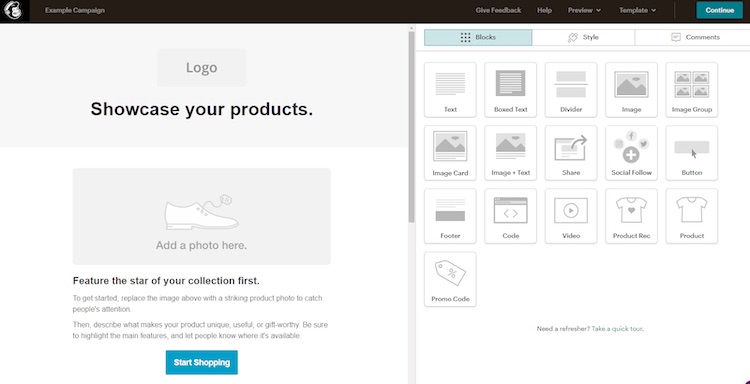Click the Add a photo here placeholder
Image resolution: width=750 pixels, height=384 pixels.
point(201,216)
